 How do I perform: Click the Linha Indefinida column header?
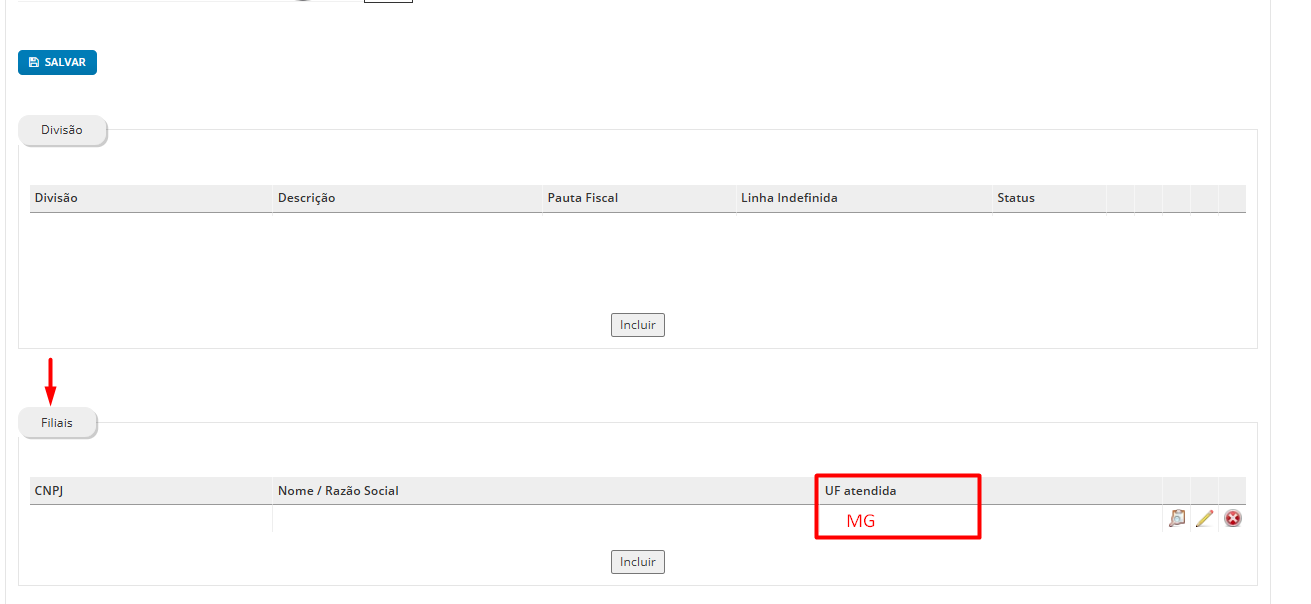789,198
